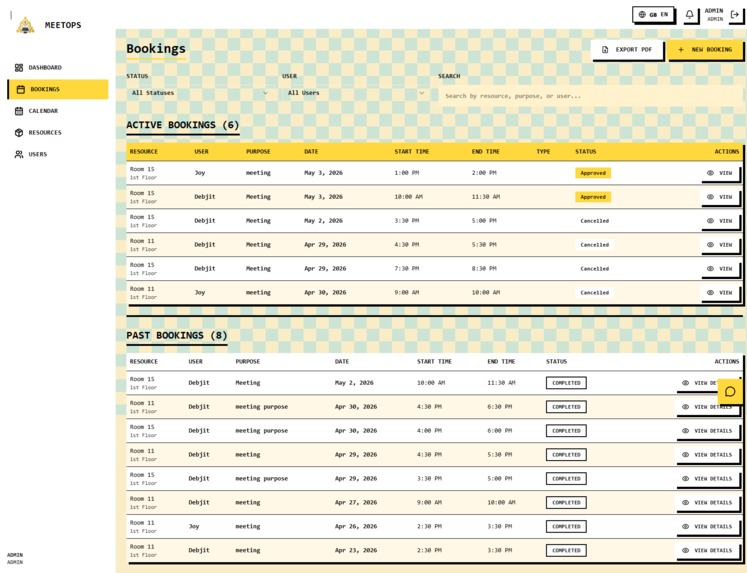Click Approved badge on Joy's booking
The width and height of the screenshot is (747, 573).
[593, 173]
